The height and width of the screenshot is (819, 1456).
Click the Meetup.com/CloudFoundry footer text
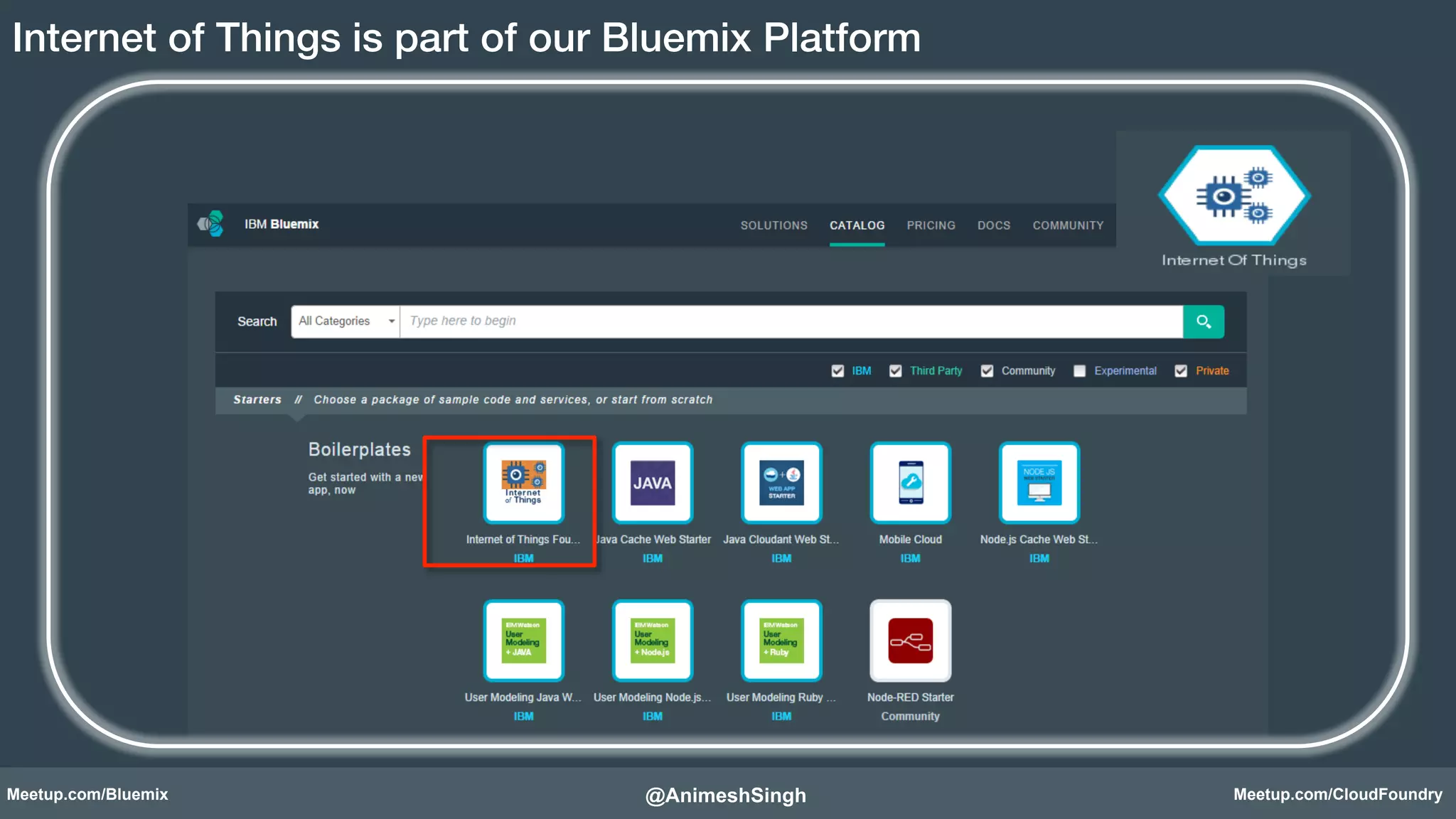tap(1338, 794)
